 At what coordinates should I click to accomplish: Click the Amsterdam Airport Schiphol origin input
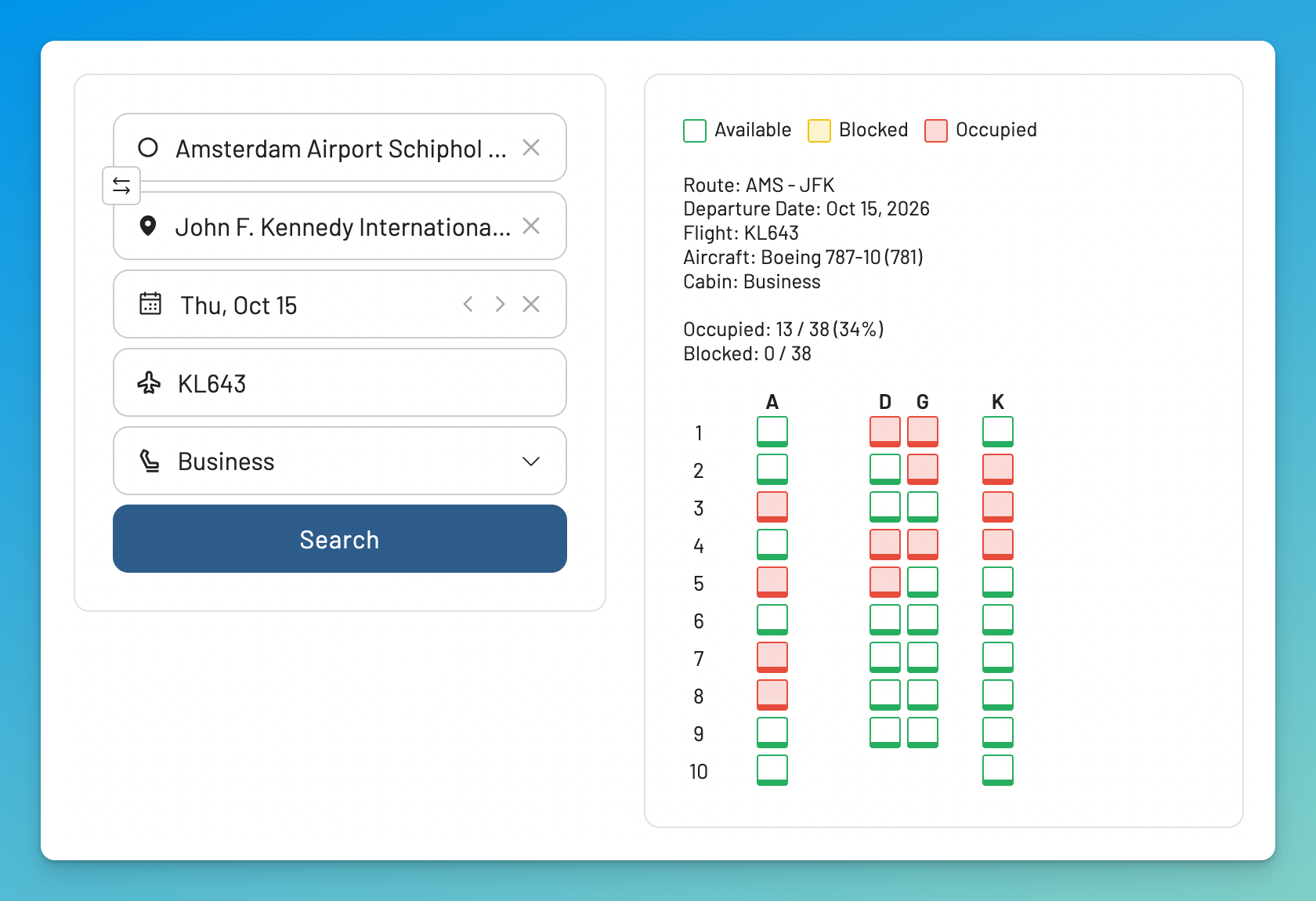coord(342,149)
